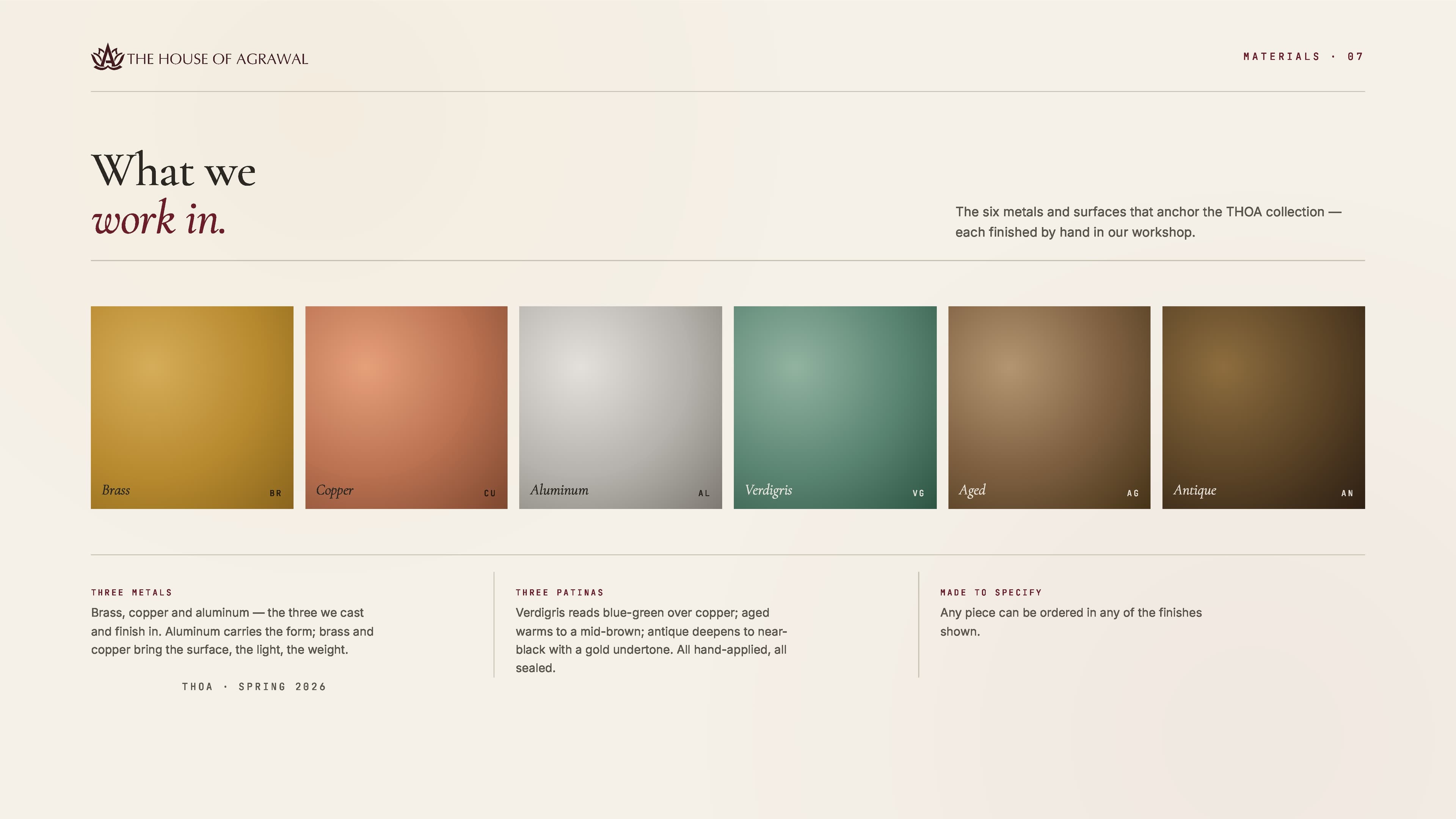Select the Antique color swatch
Viewport: 1456px width, 819px height.
click(x=1263, y=408)
